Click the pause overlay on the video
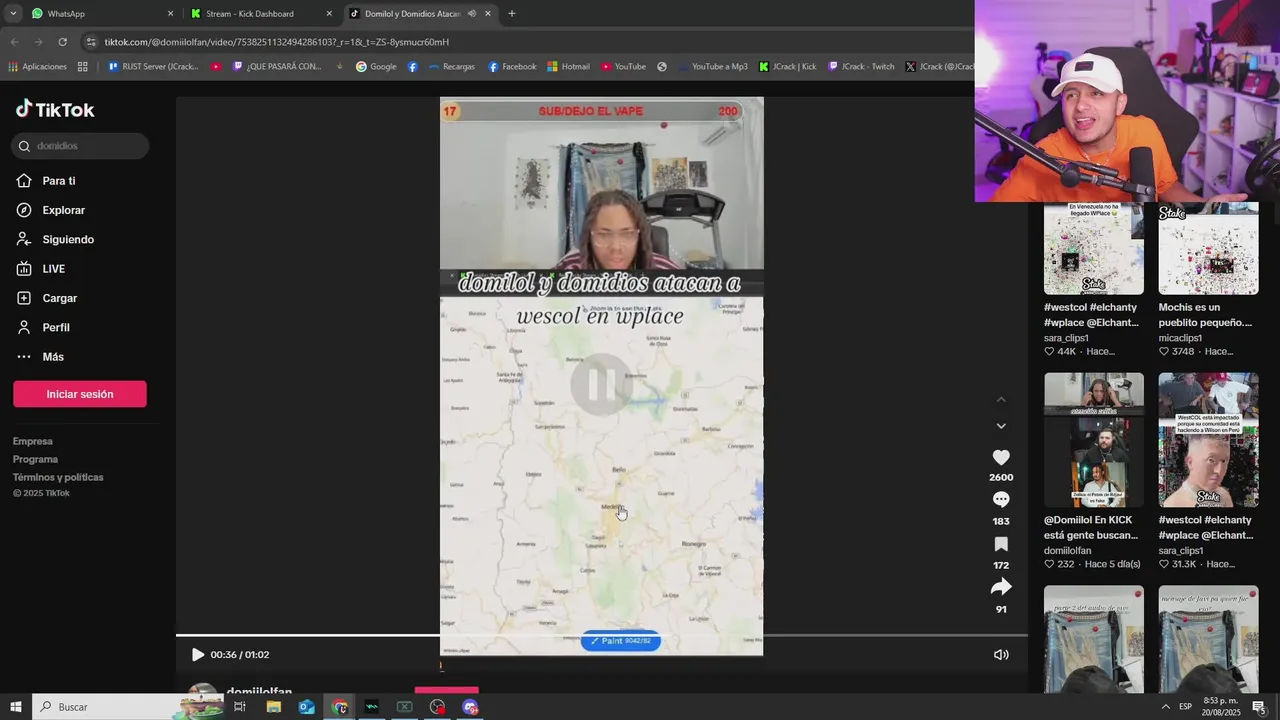The image size is (1280, 720). (601, 384)
